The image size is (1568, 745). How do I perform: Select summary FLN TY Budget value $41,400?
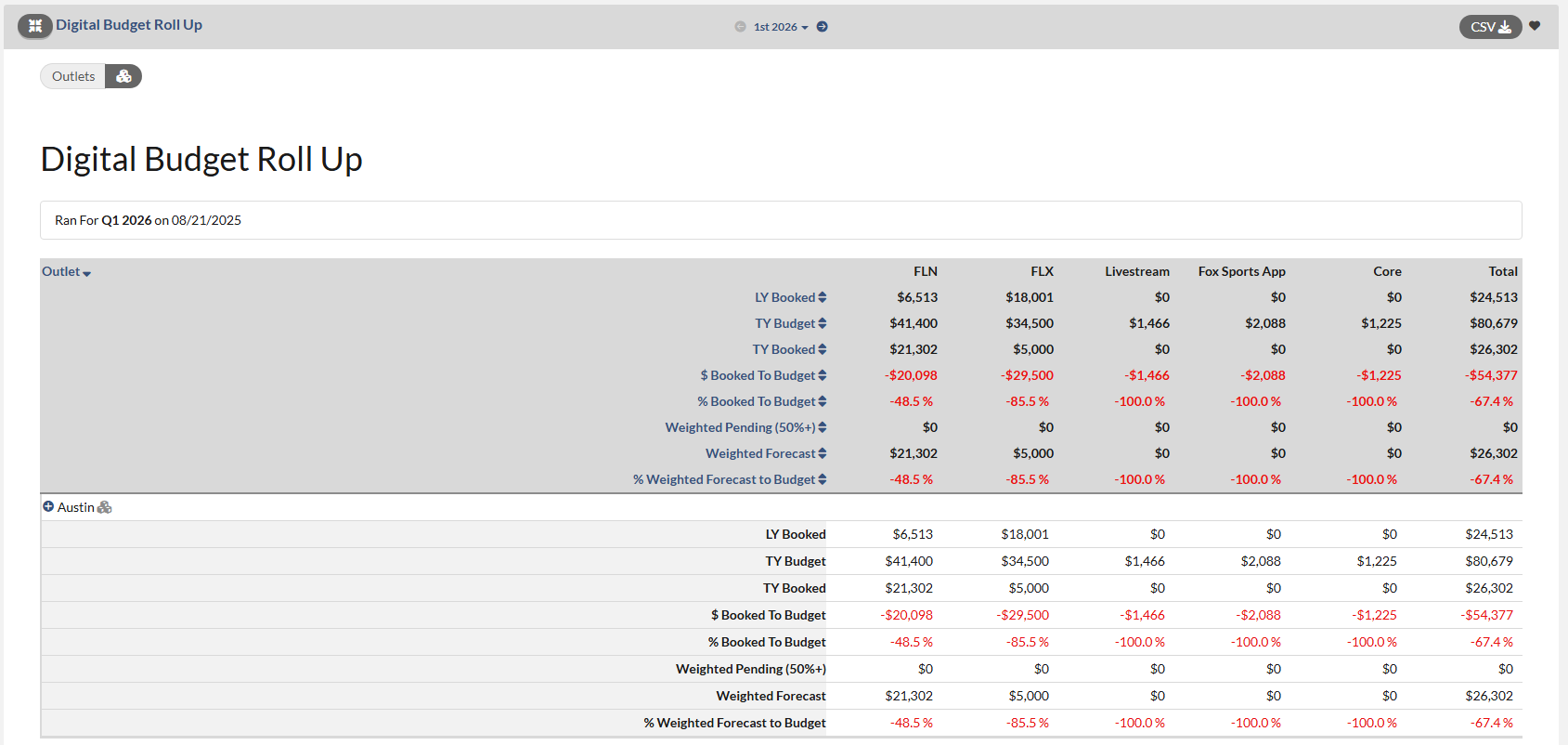coord(914,323)
